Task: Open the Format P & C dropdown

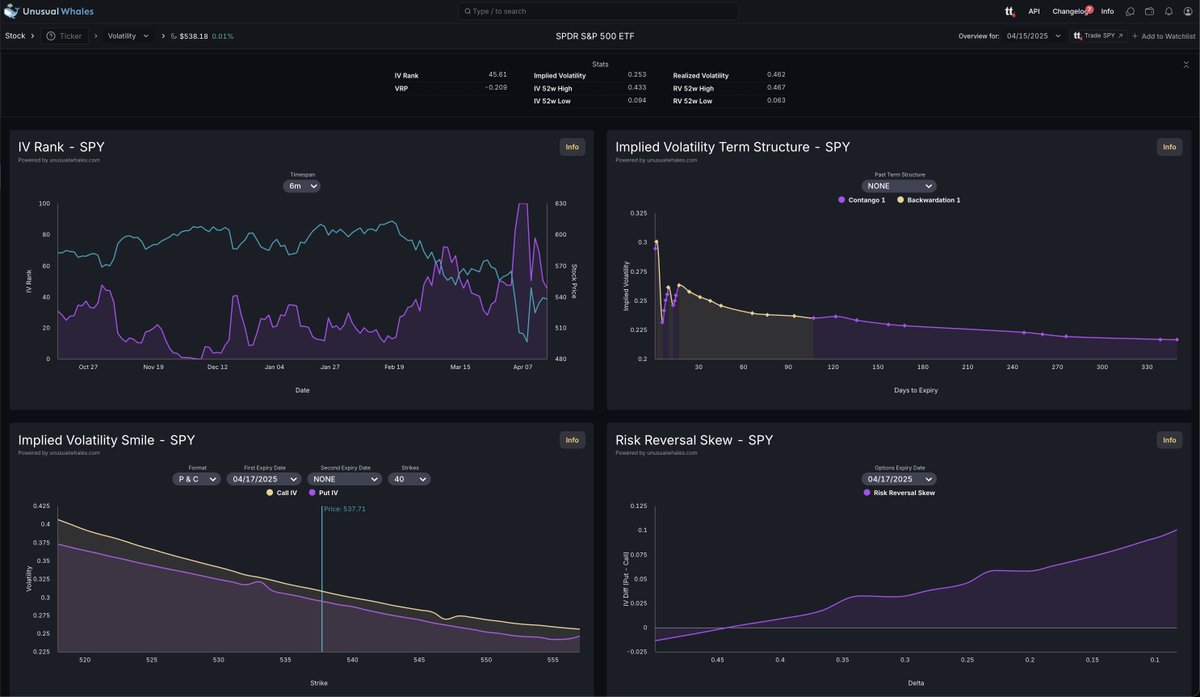Action: pos(197,479)
